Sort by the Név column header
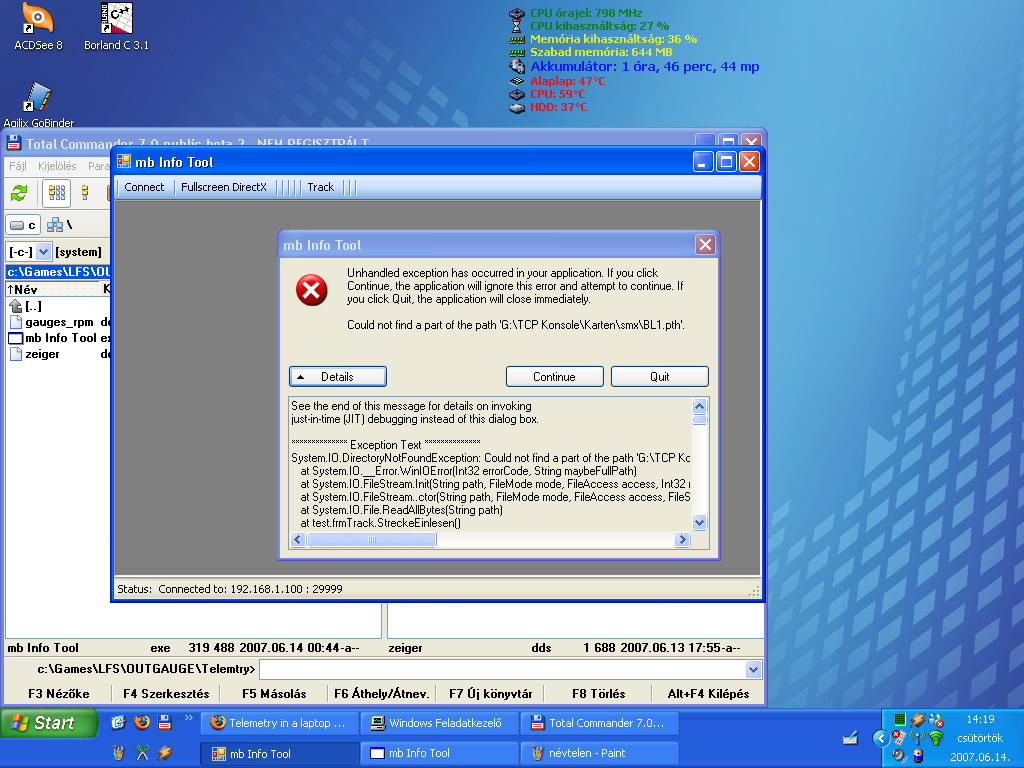1024x768 pixels. point(52,289)
